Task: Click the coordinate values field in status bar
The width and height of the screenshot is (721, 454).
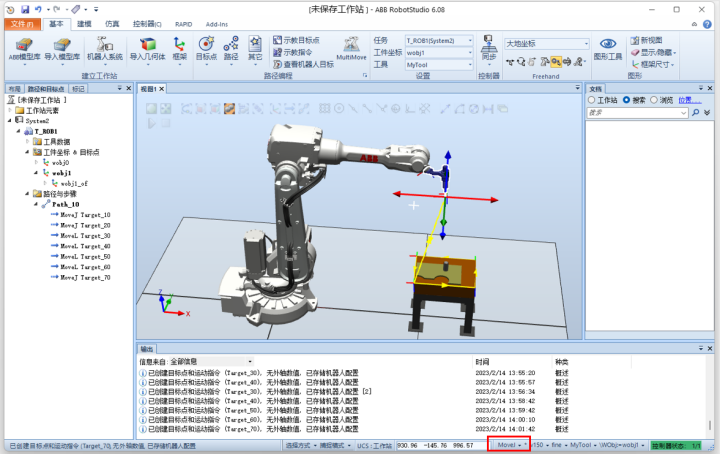Action: [x=441, y=445]
